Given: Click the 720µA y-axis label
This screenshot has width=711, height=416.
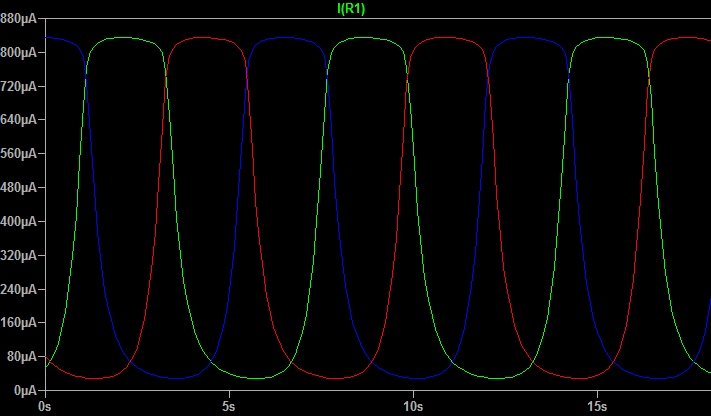Looking at the screenshot, I should point(19,86).
